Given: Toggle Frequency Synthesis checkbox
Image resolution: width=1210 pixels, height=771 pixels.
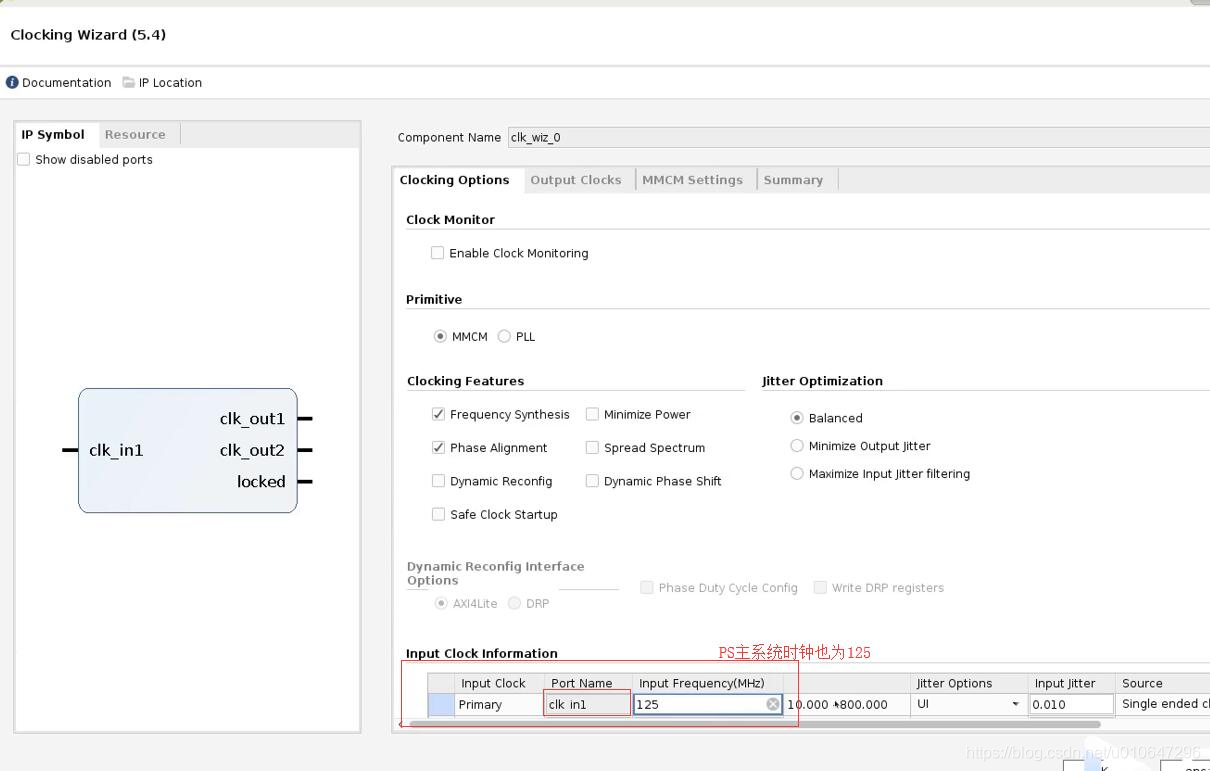Looking at the screenshot, I should [438, 414].
